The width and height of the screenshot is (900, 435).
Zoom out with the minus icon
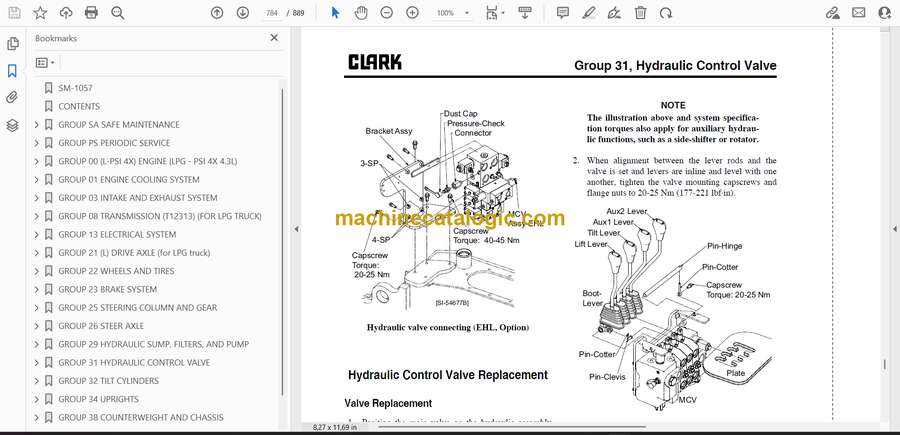[x=386, y=13]
